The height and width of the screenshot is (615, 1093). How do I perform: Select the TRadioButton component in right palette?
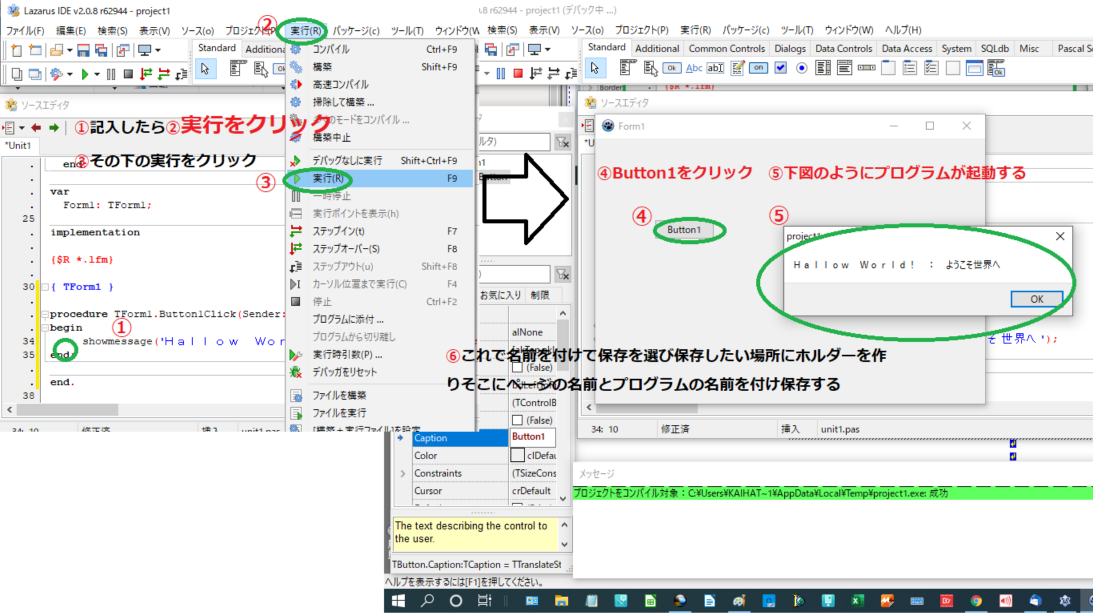tap(802, 68)
